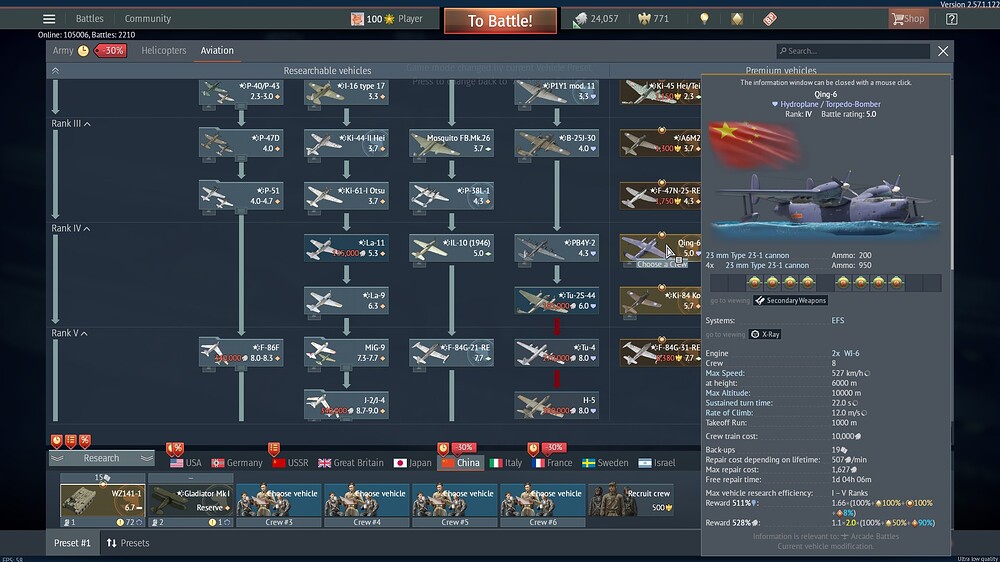Select the Tu-2S-44 bomber card
Viewport: 1000px width, 562px height.
557,300
